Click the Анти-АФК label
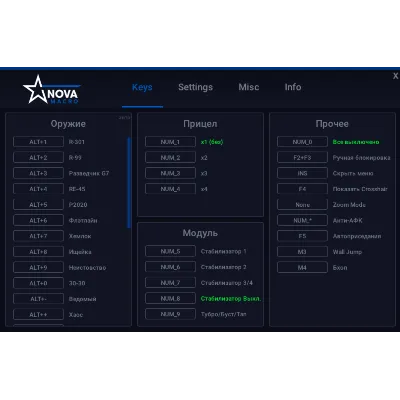400x400 pixels. pyautogui.click(x=347, y=220)
